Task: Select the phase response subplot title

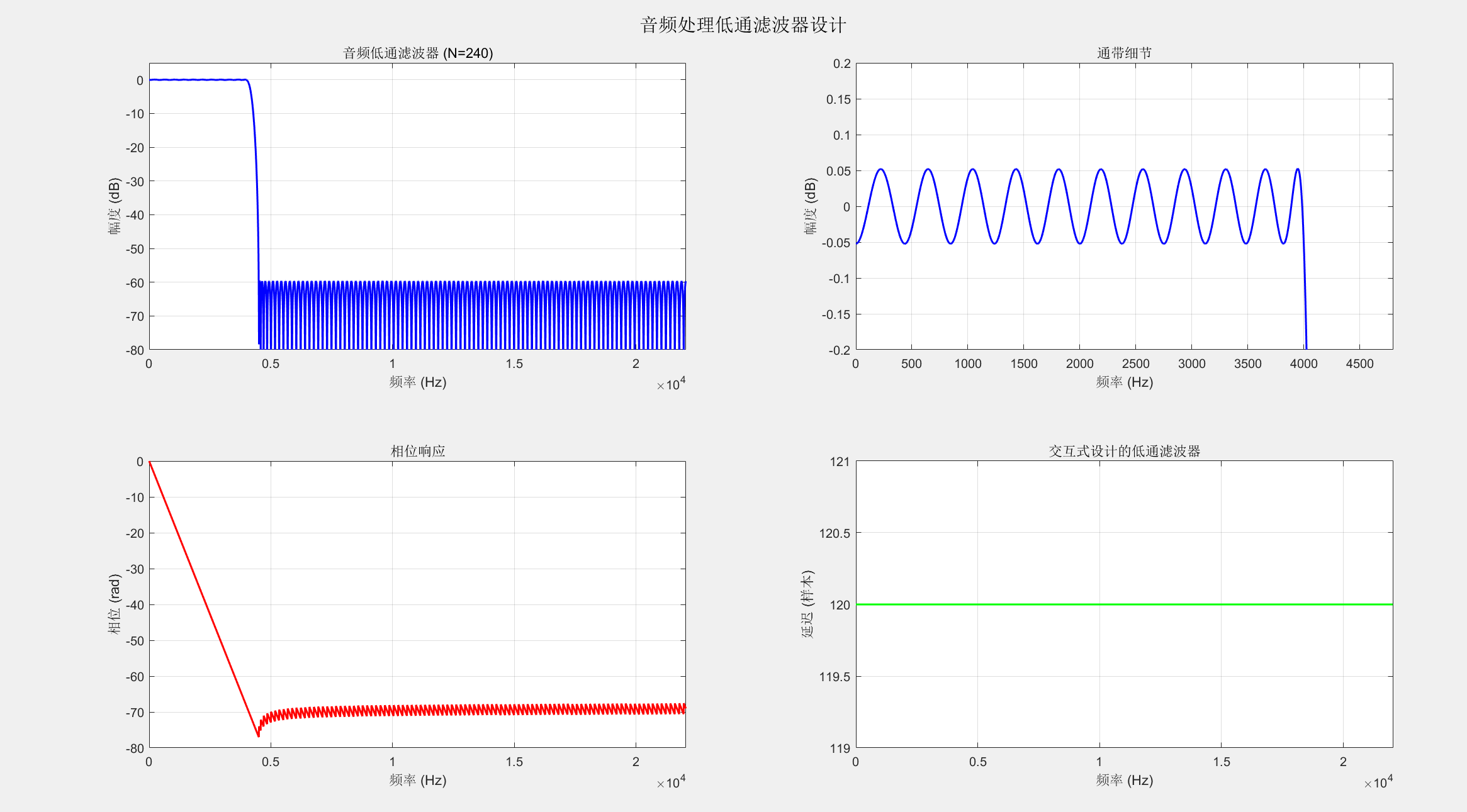Action: click(417, 451)
